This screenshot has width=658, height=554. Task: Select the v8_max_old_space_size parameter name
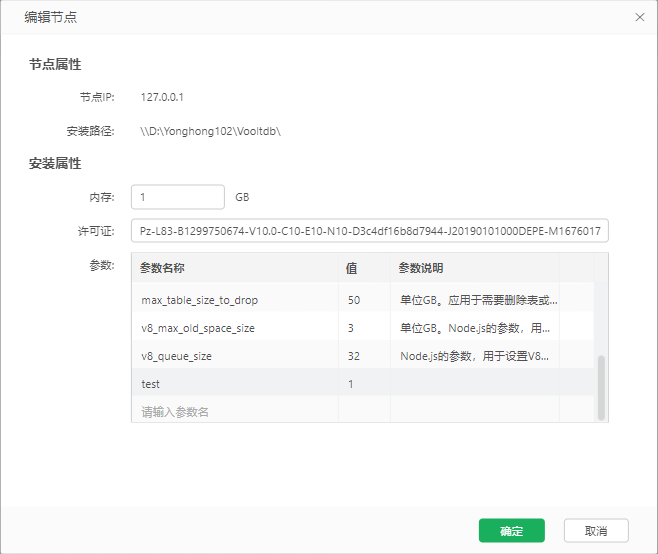tap(198, 328)
